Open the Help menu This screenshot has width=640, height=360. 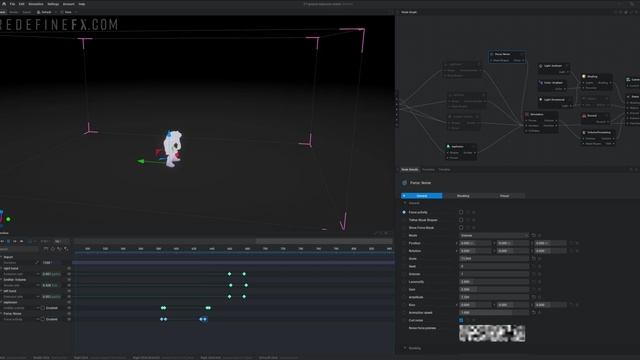(82, 4)
